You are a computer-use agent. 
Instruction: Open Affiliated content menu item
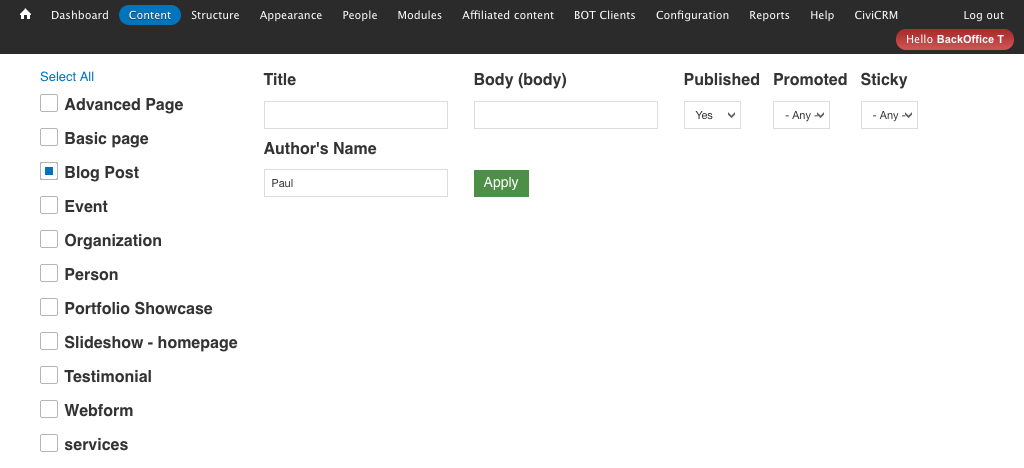click(508, 15)
